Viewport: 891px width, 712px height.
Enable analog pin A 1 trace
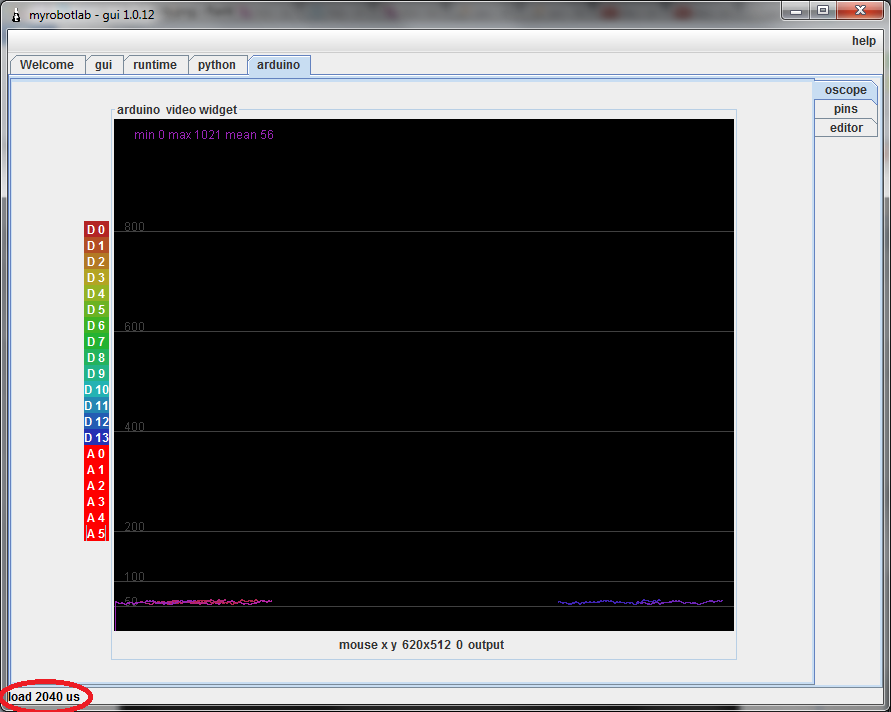coord(96,469)
